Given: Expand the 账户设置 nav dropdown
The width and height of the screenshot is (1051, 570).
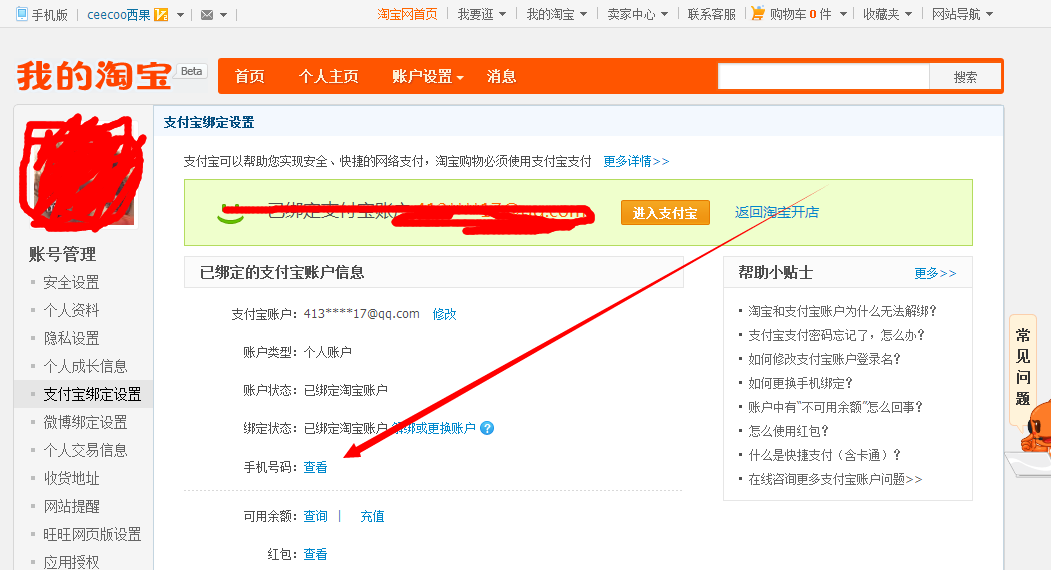Looking at the screenshot, I should [428, 76].
